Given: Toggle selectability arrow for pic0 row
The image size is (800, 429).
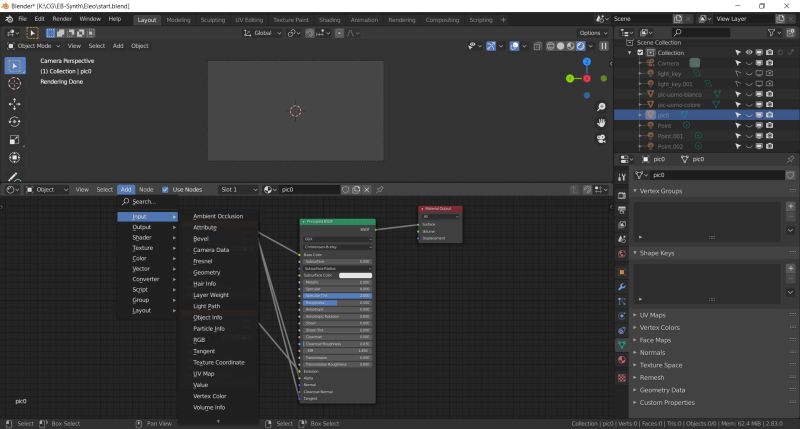Looking at the screenshot, I should [738, 115].
